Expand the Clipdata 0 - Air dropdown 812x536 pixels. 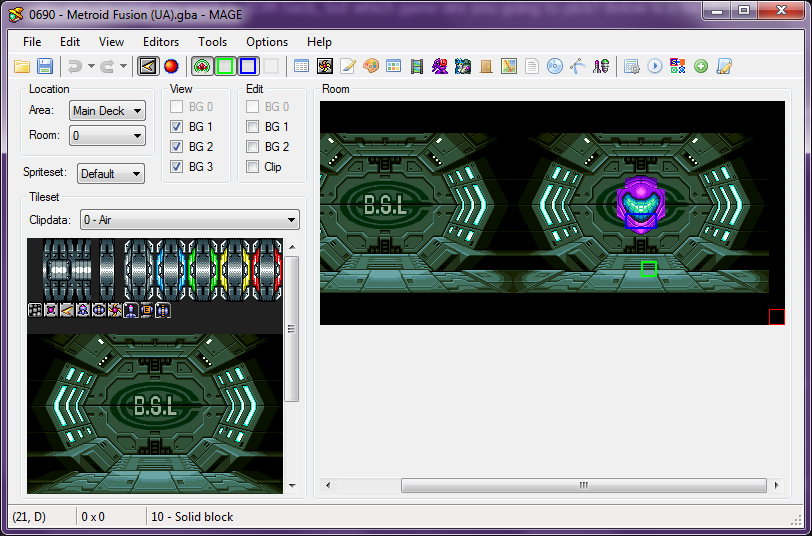click(190, 220)
